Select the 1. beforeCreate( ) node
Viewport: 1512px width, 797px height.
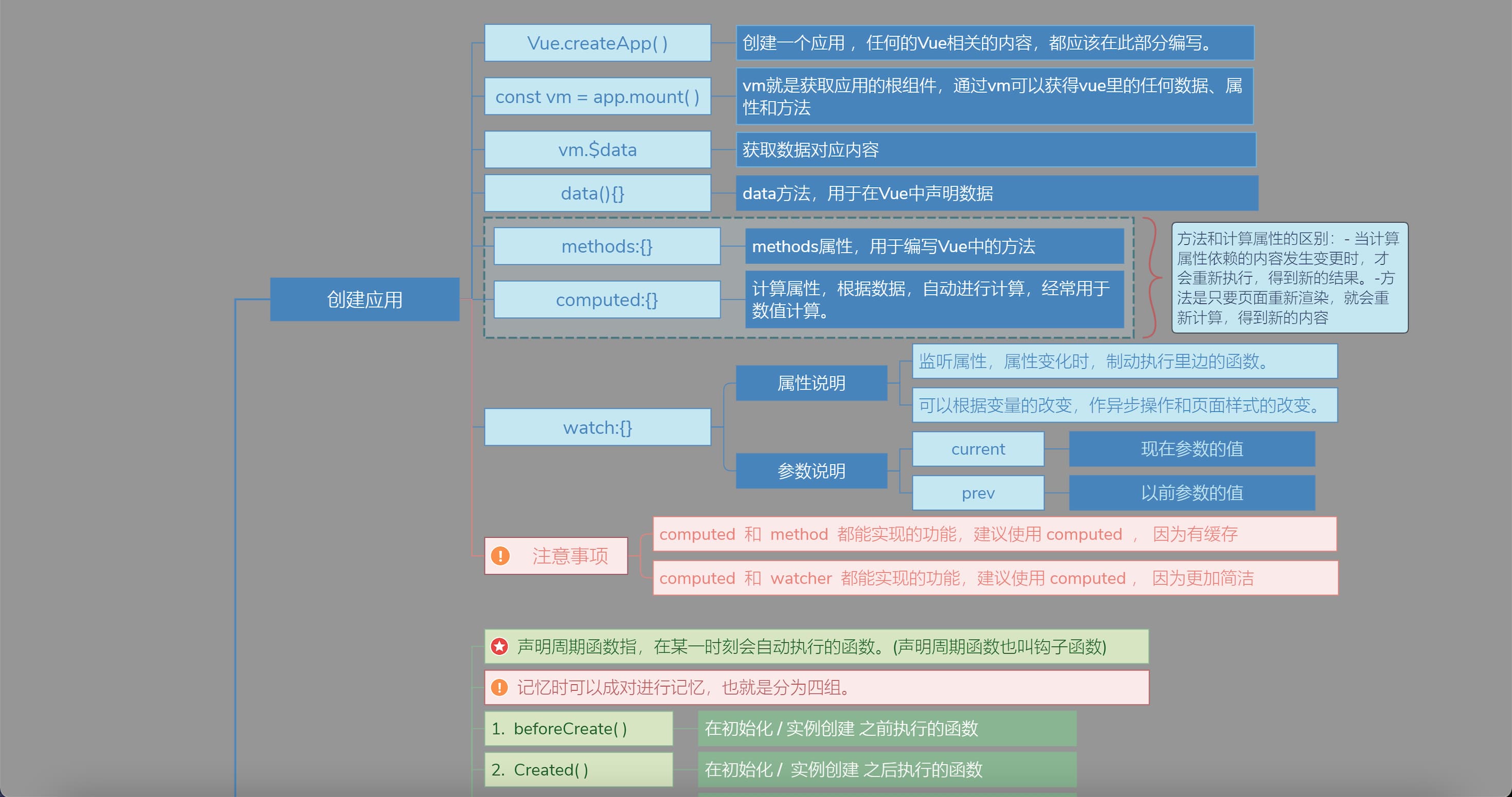coord(578,728)
